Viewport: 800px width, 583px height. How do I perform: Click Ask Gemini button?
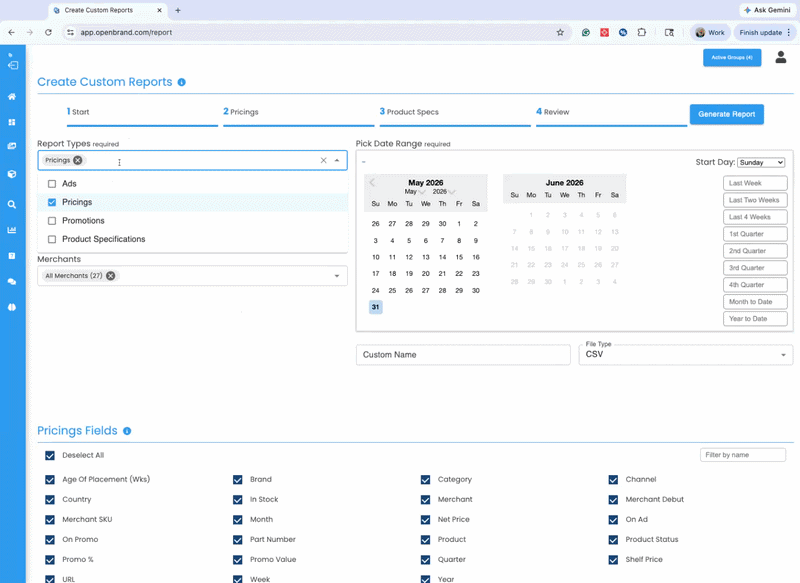pyautogui.click(x=767, y=10)
